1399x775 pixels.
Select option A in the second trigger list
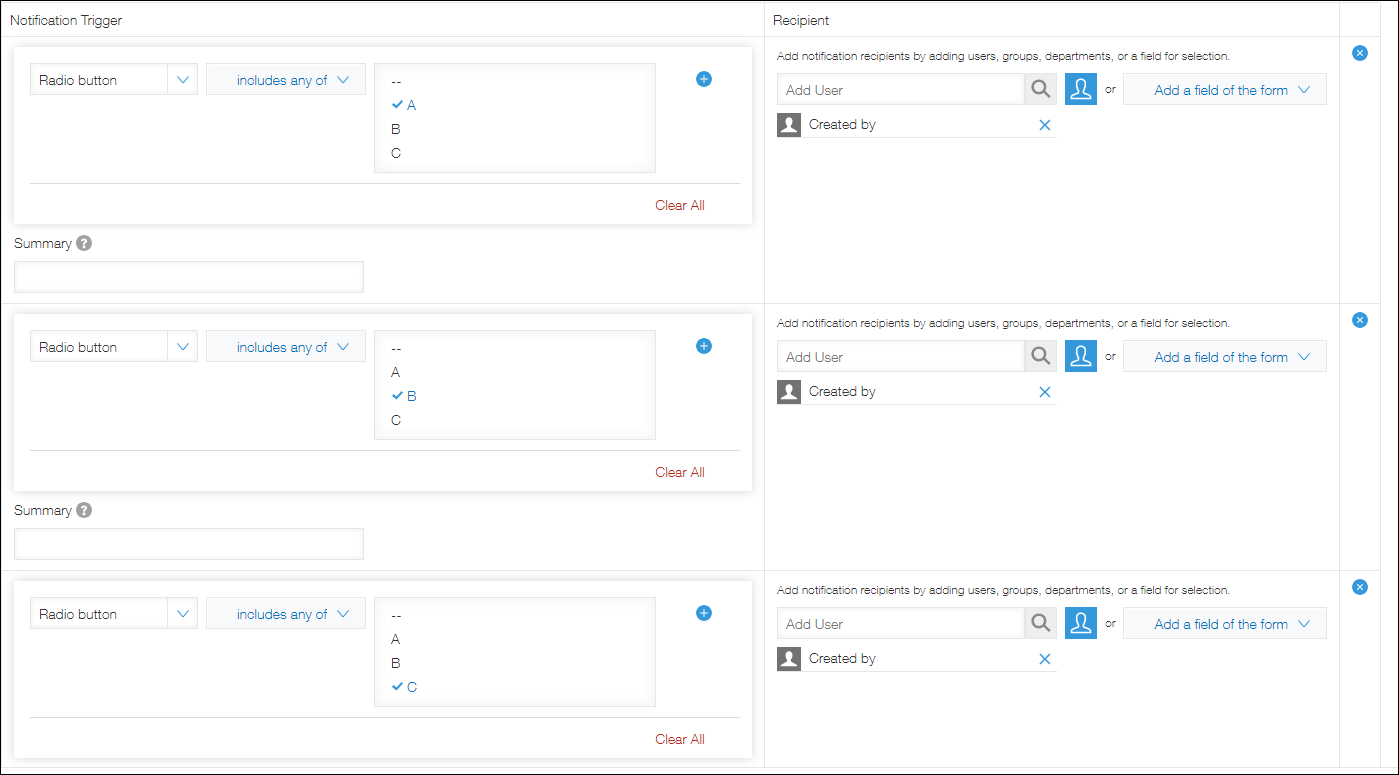point(396,372)
